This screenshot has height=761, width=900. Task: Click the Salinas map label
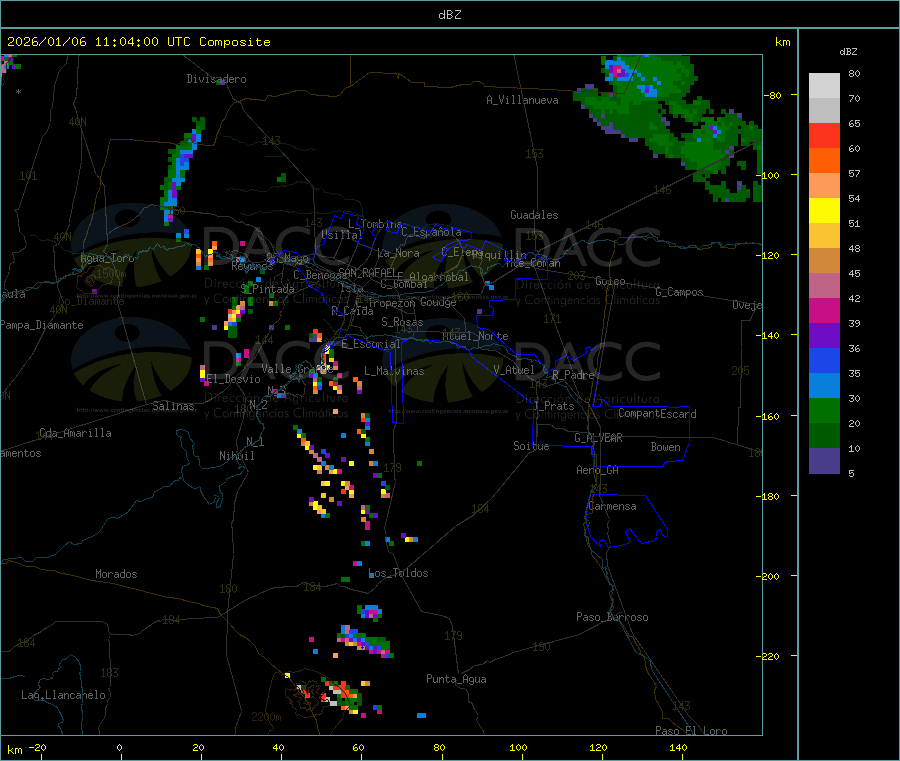click(x=173, y=406)
